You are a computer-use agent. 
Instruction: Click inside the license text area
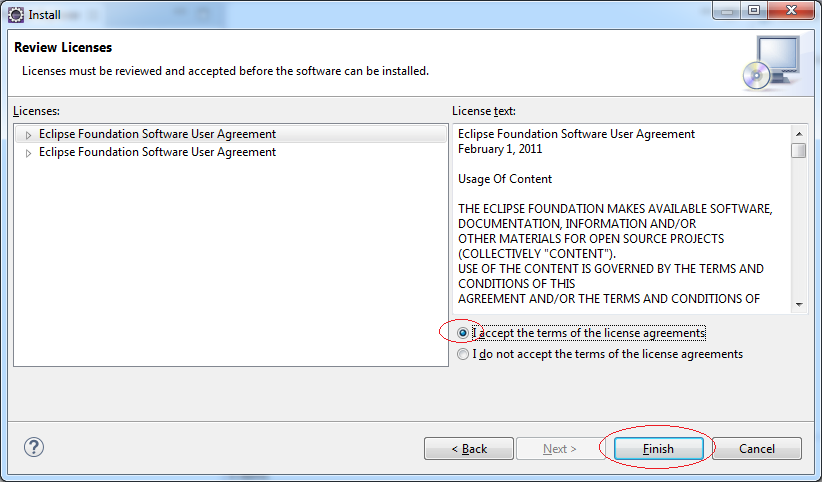coord(623,219)
